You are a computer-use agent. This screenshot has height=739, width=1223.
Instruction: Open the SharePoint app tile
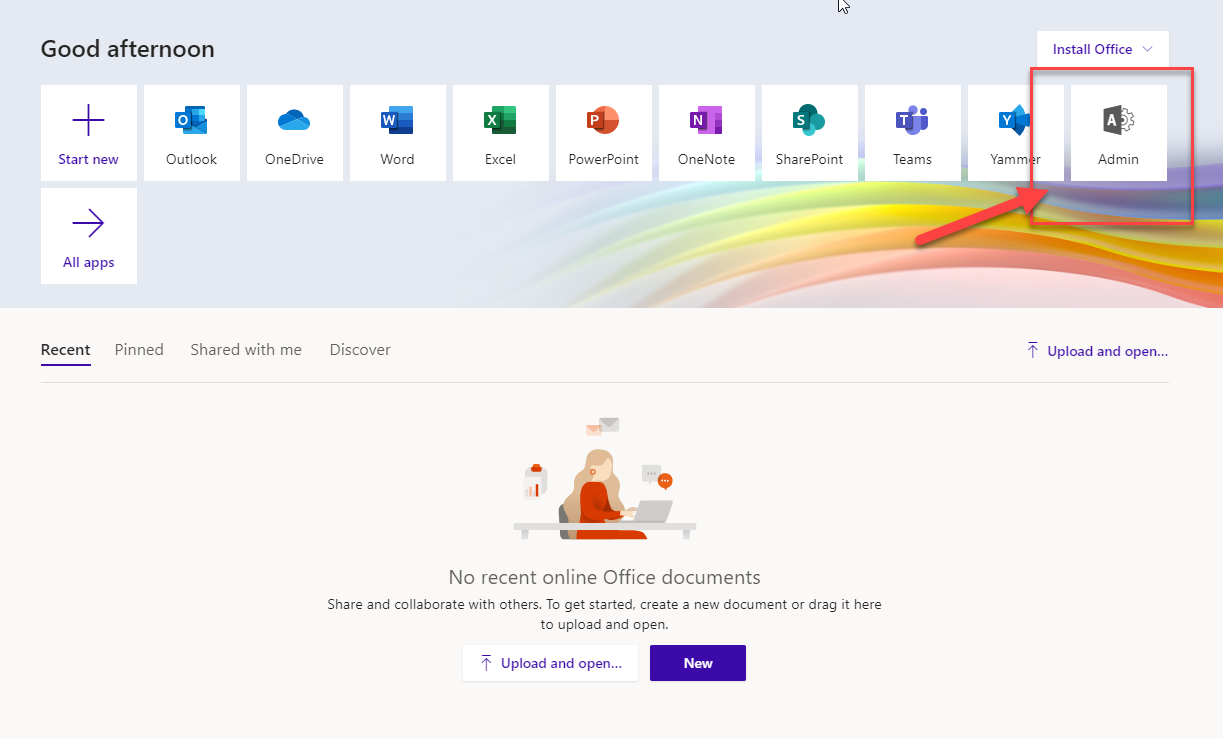pos(809,133)
